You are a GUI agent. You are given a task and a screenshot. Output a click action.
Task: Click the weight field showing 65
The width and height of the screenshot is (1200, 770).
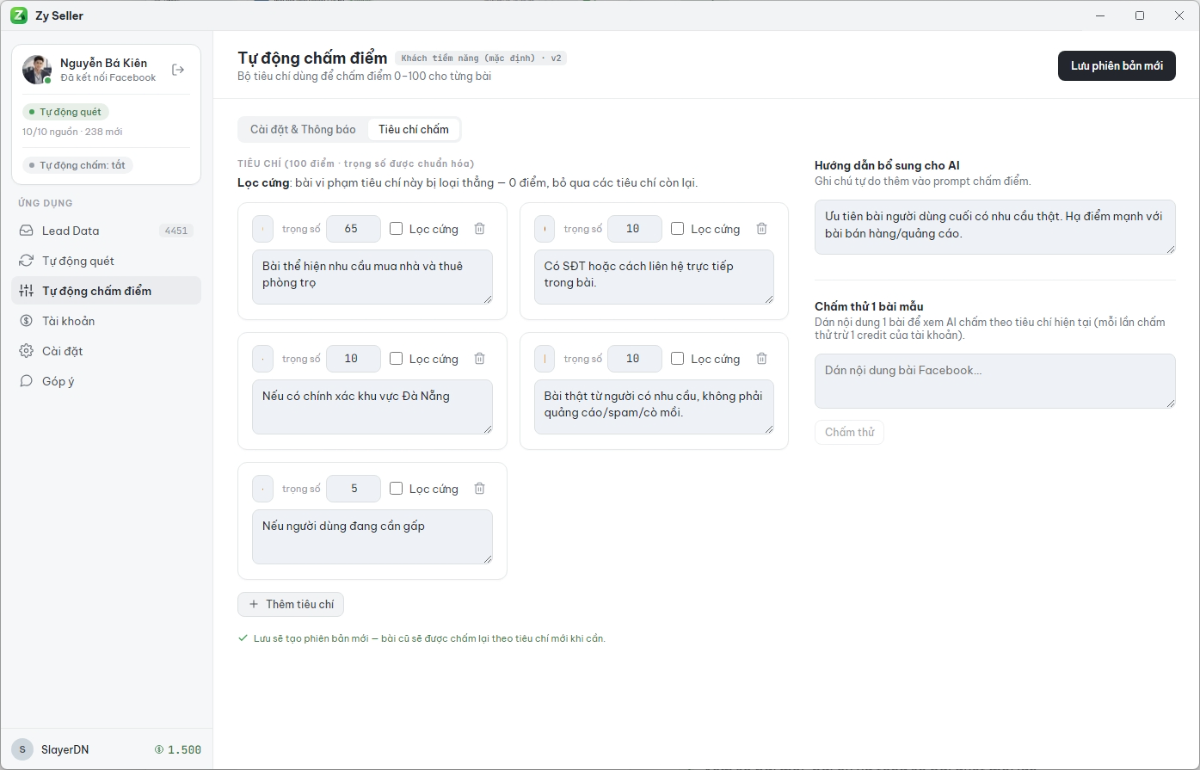click(353, 229)
